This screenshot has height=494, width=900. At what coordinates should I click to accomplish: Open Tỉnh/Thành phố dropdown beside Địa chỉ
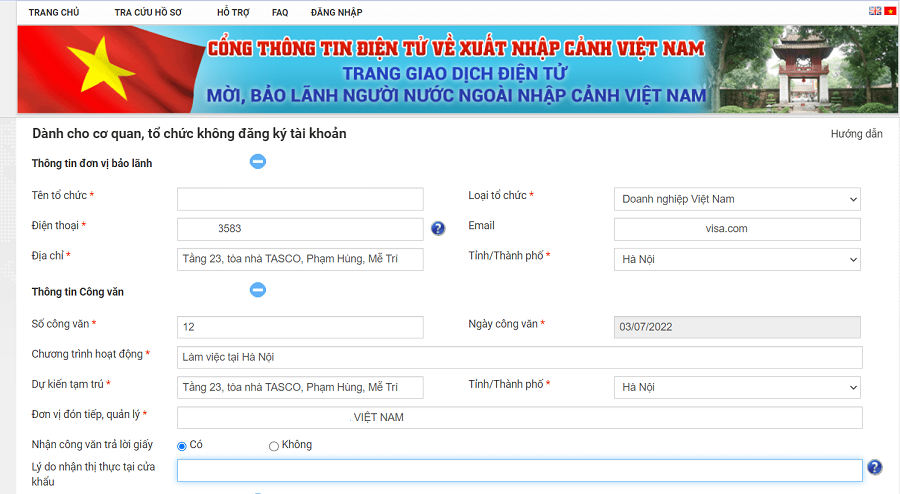click(x=737, y=260)
